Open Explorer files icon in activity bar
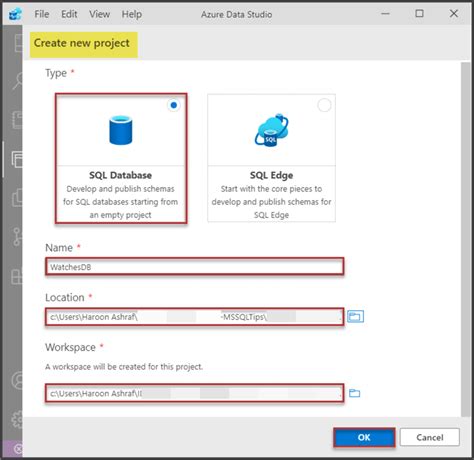 [x=17, y=198]
